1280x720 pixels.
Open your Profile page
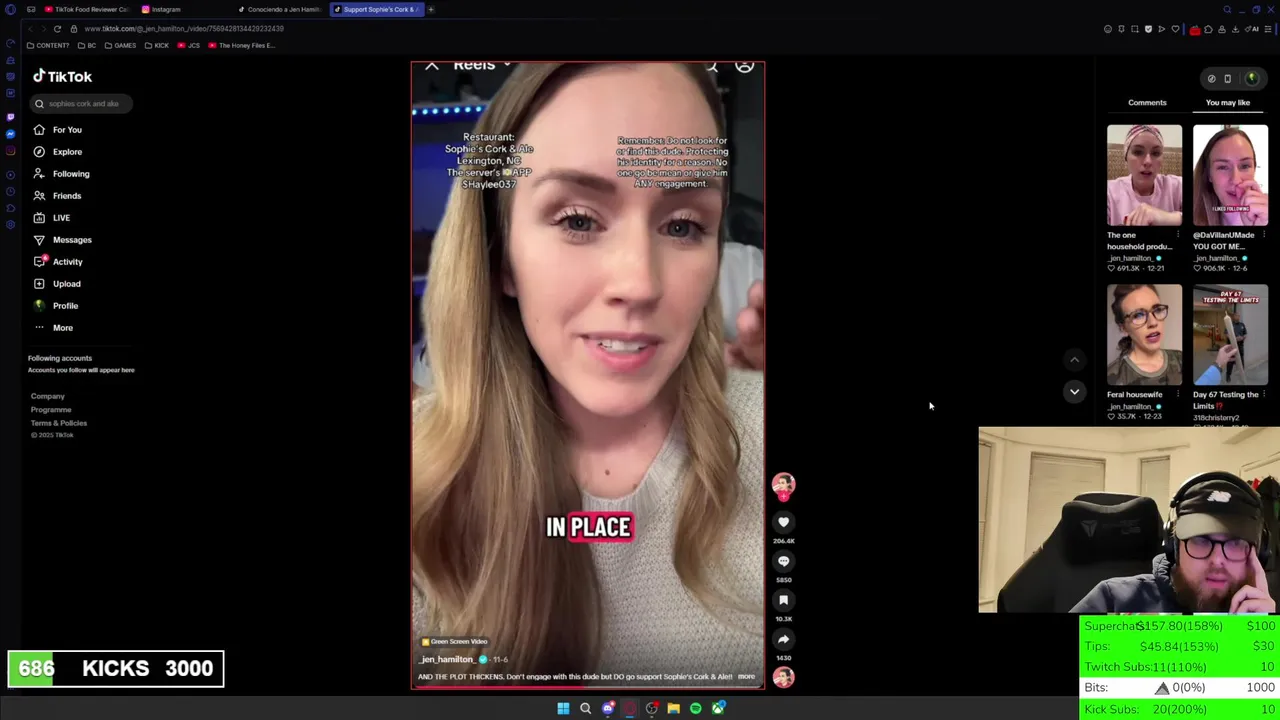56,306
